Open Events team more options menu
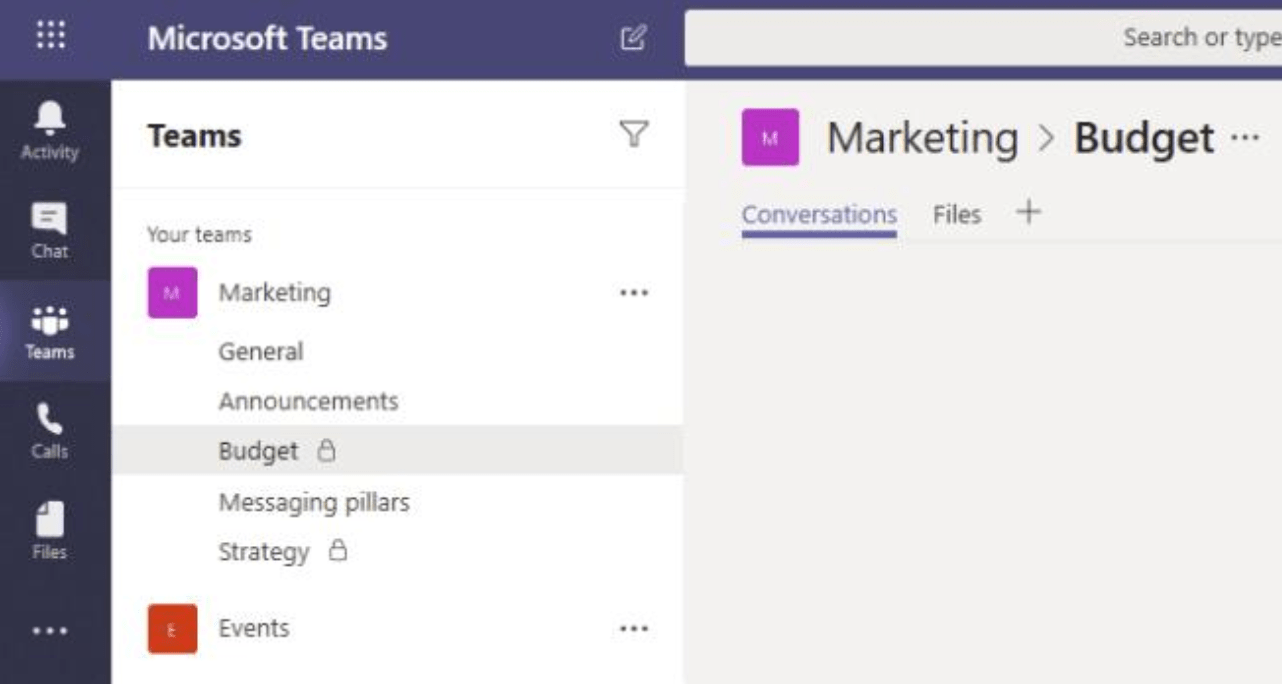This screenshot has height=684, width=1282. (x=634, y=629)
